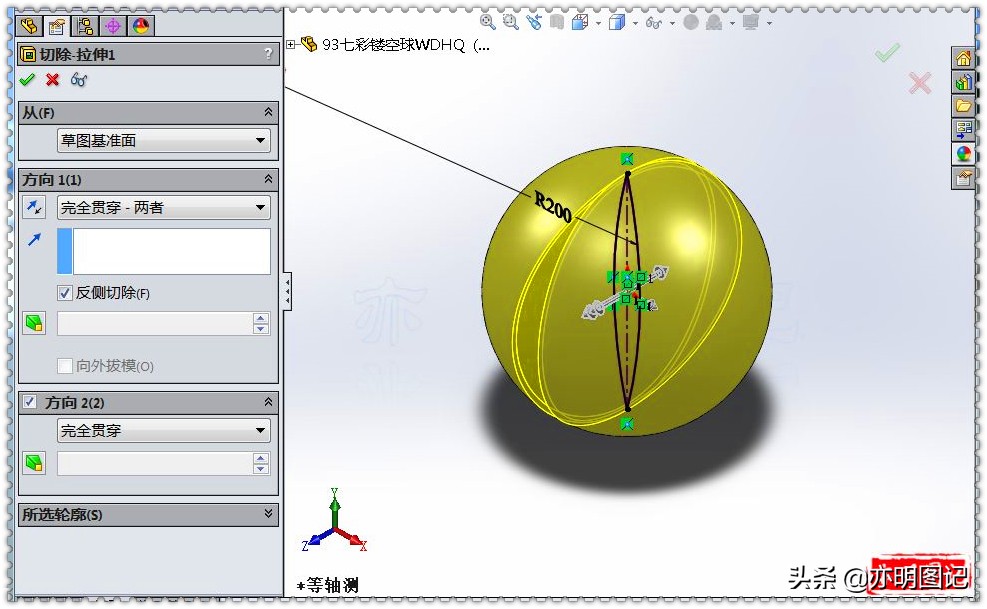The height and width of the screenshot is (609, 987).
Task: Confirm the Cut-Extrude with the green checkmark
Action: tap(28, 80)
